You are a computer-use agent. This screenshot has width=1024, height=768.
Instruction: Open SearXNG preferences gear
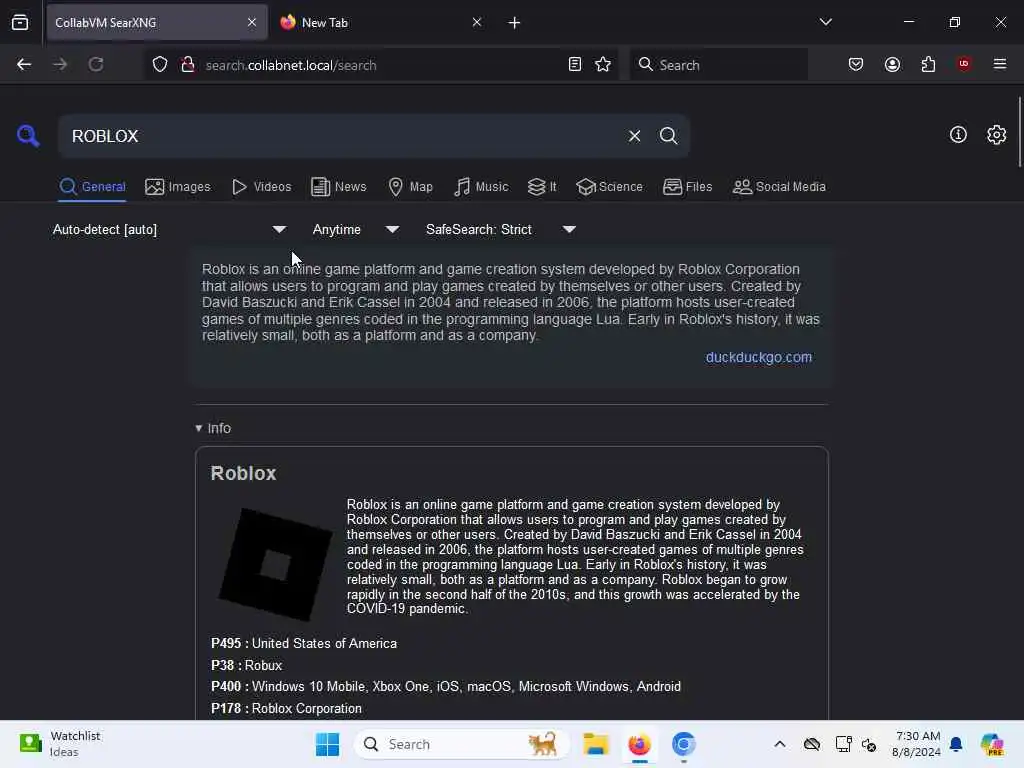point(996,135)
